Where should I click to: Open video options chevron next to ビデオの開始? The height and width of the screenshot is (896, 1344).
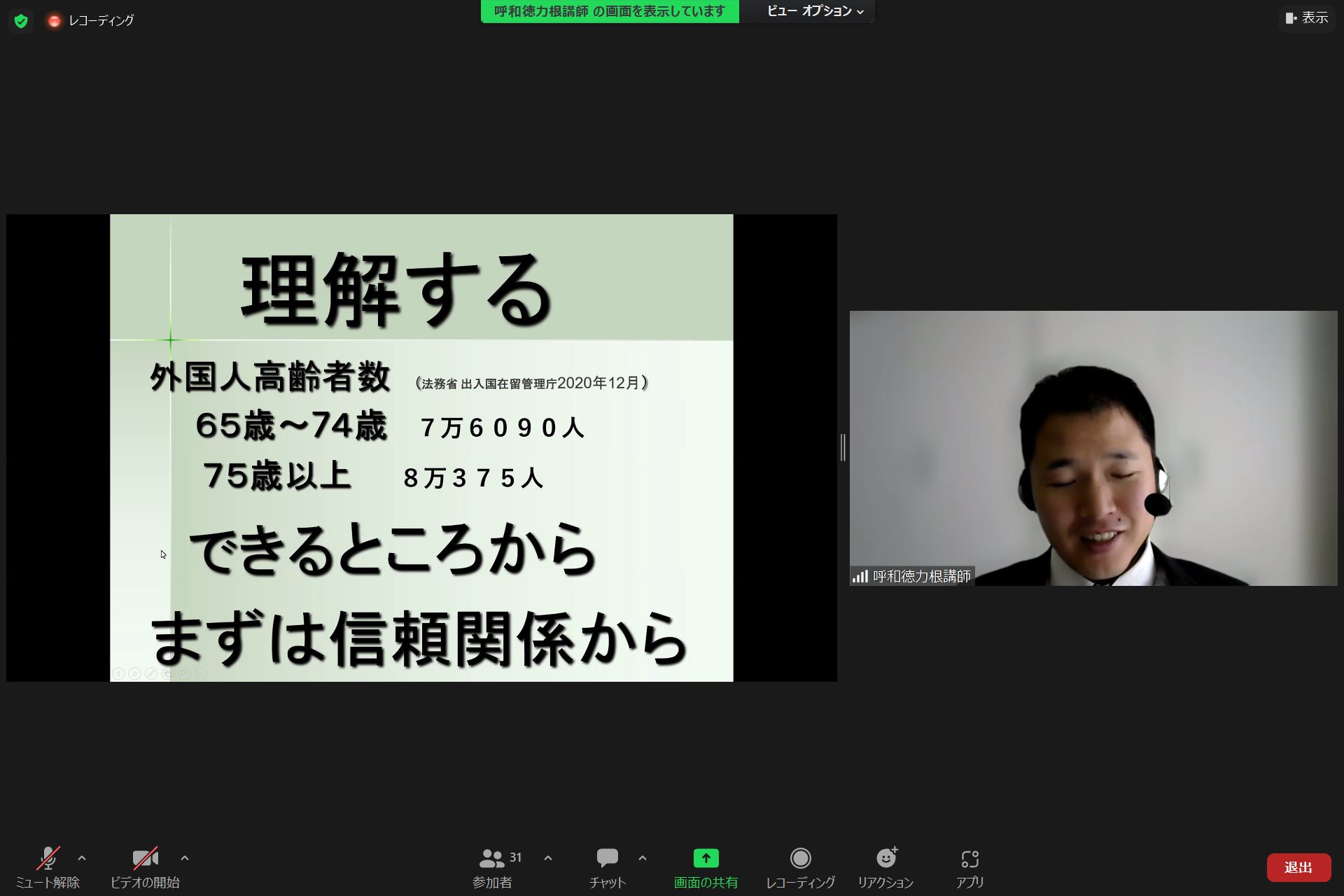[185, 858]
